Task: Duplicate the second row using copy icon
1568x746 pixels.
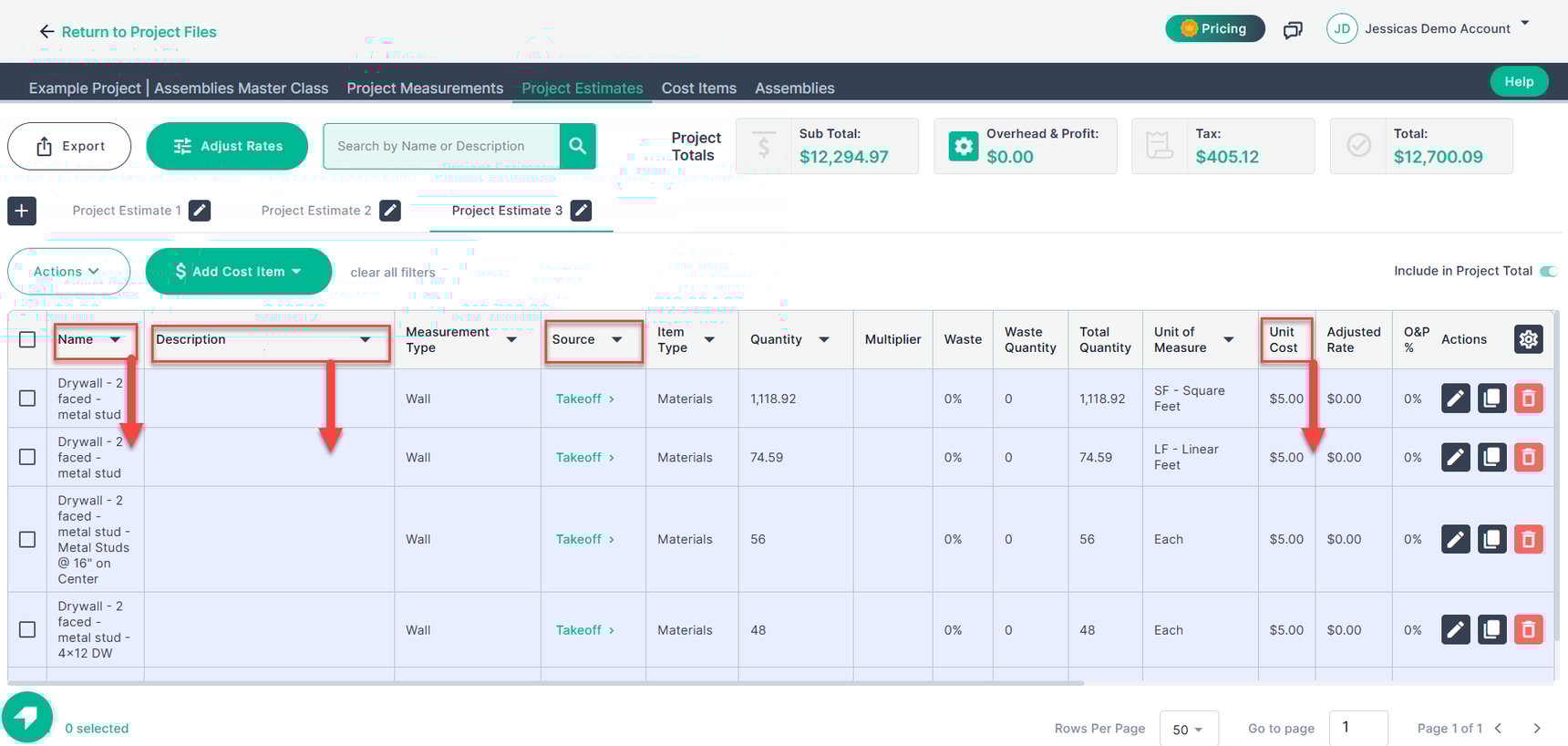Action: (1491, 457)
